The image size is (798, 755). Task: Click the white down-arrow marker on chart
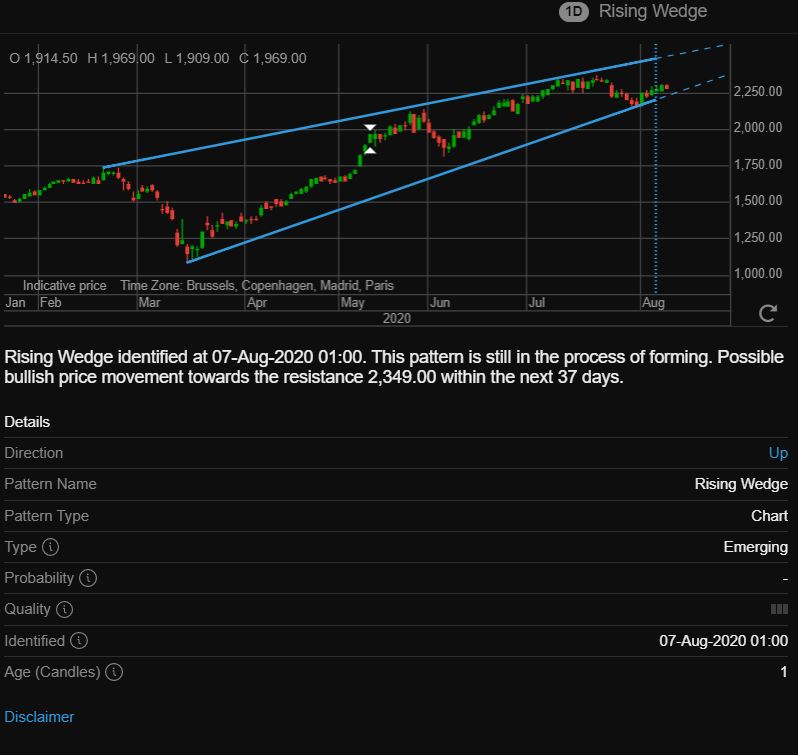tap(370, 127)
